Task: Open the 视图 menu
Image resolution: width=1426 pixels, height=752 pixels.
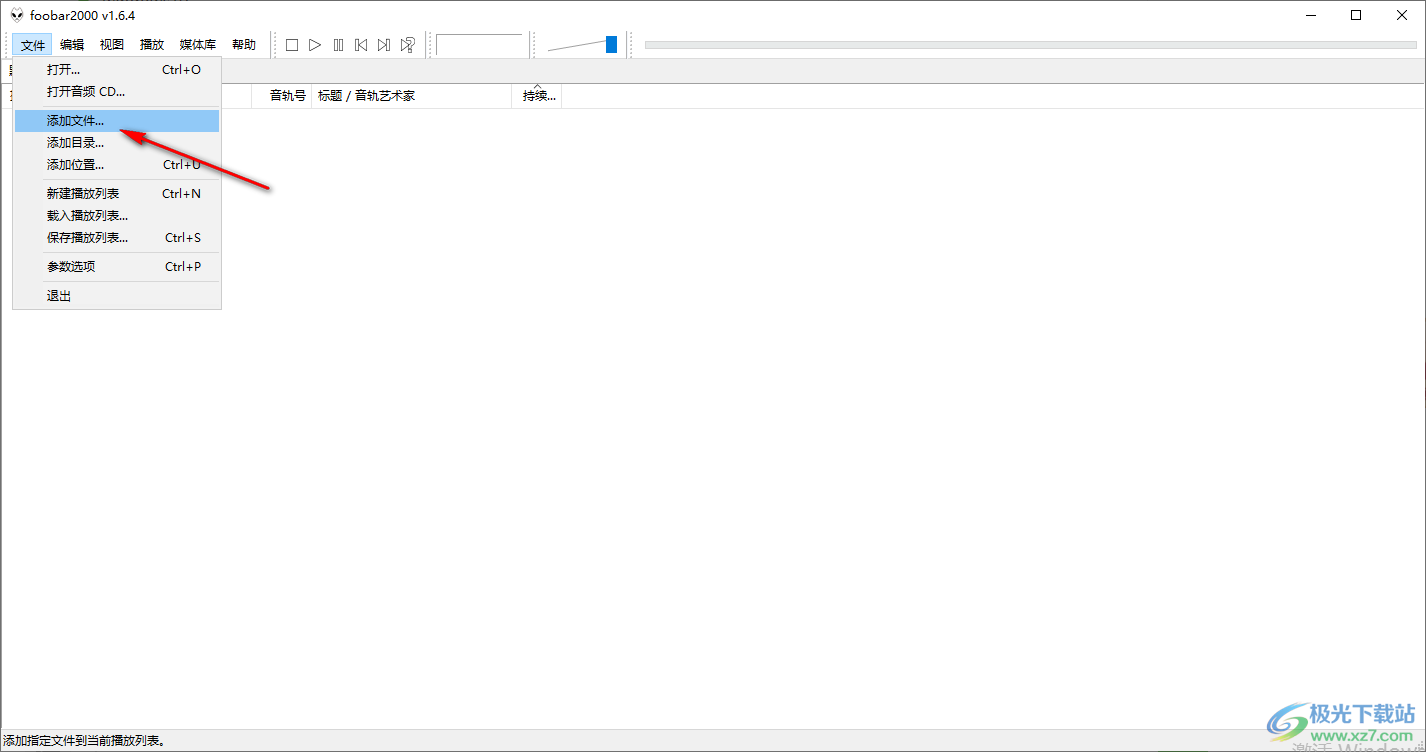Action: point(112,45)
